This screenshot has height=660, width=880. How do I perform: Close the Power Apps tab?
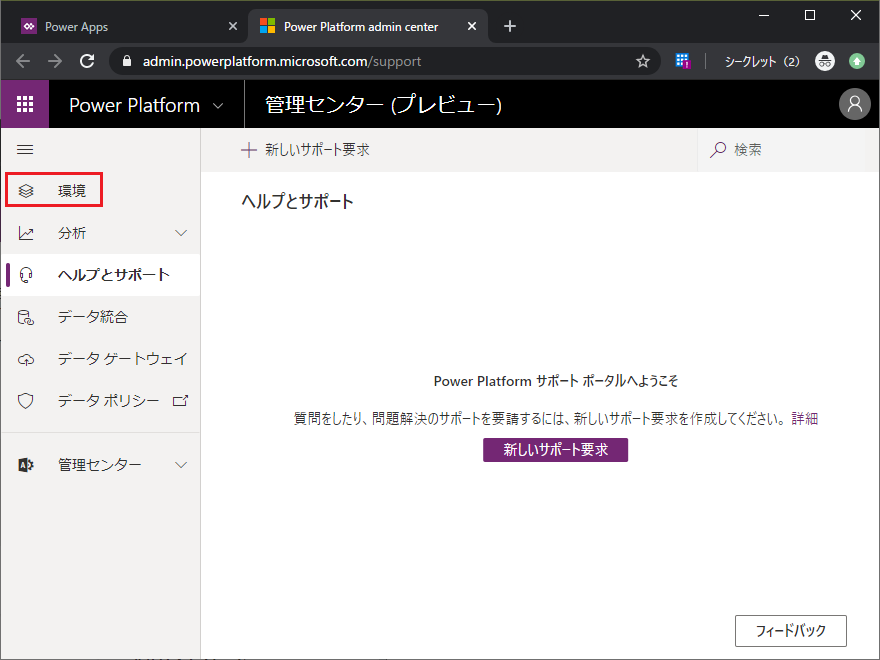click(x=233, y=26)
